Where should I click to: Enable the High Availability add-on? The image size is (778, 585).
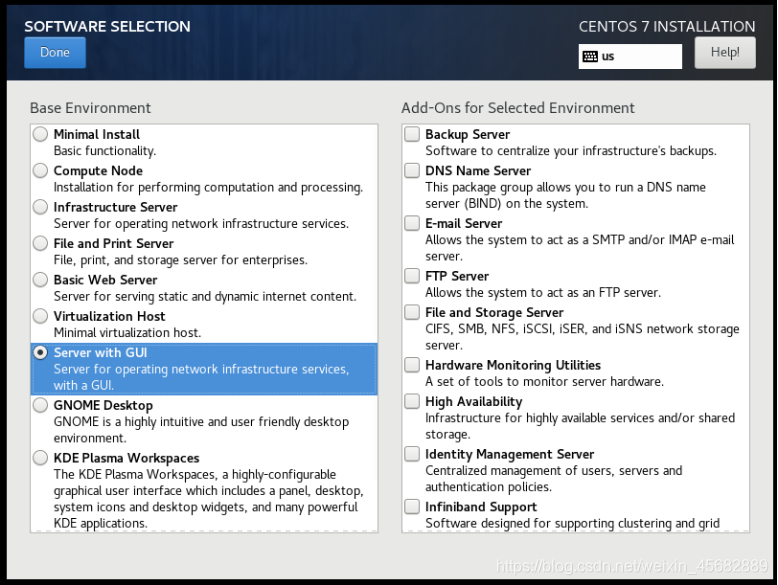tap(412, 401)
